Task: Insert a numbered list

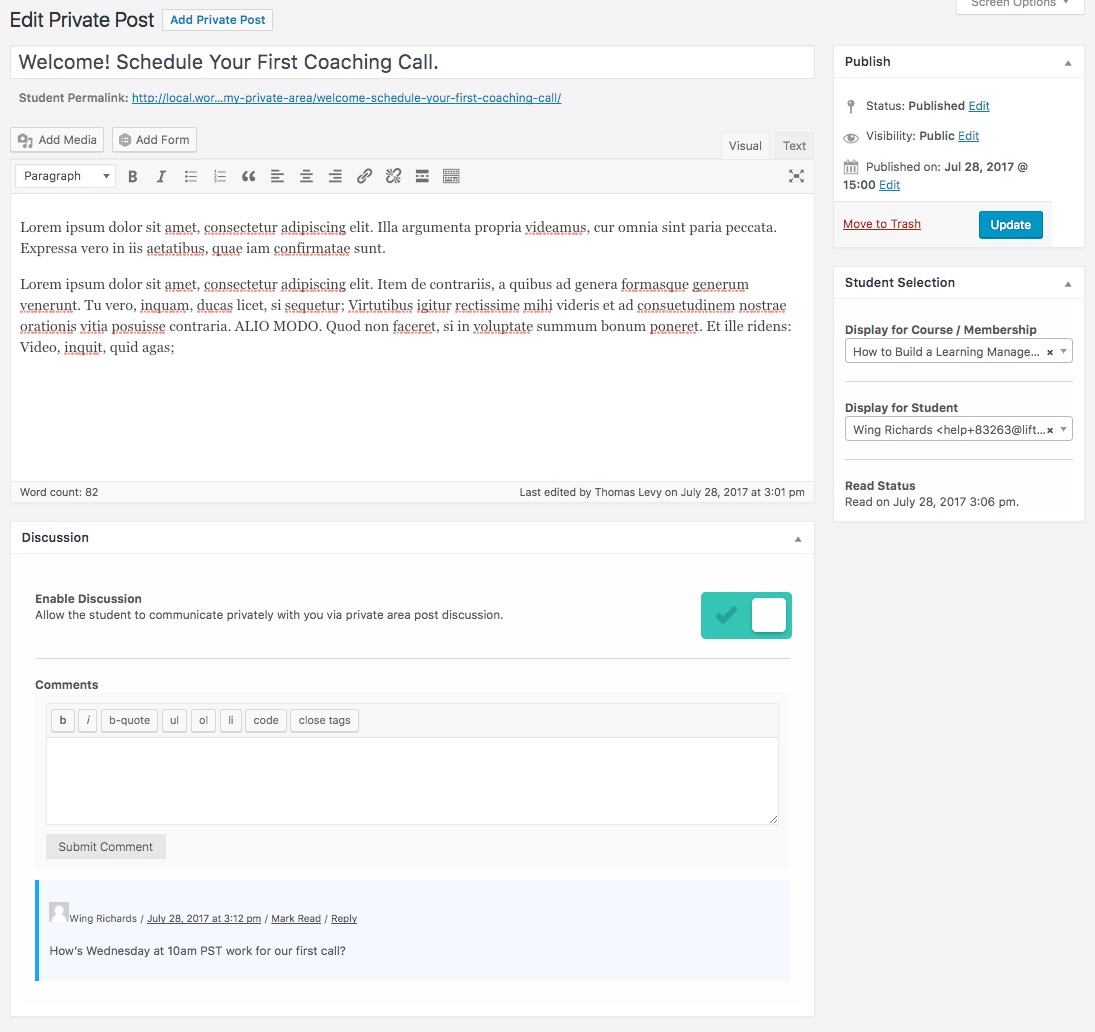Action: click(219, 177)
